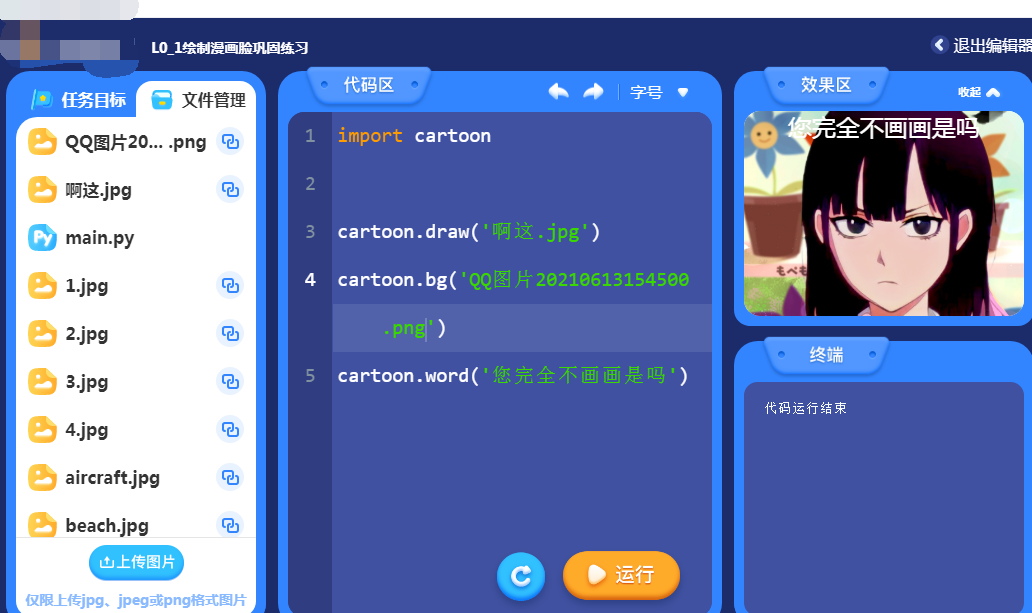1032x613 pixels.
Task: Click 上传图片 upload button
Action: pyautogui.click(x=136, y=562)
